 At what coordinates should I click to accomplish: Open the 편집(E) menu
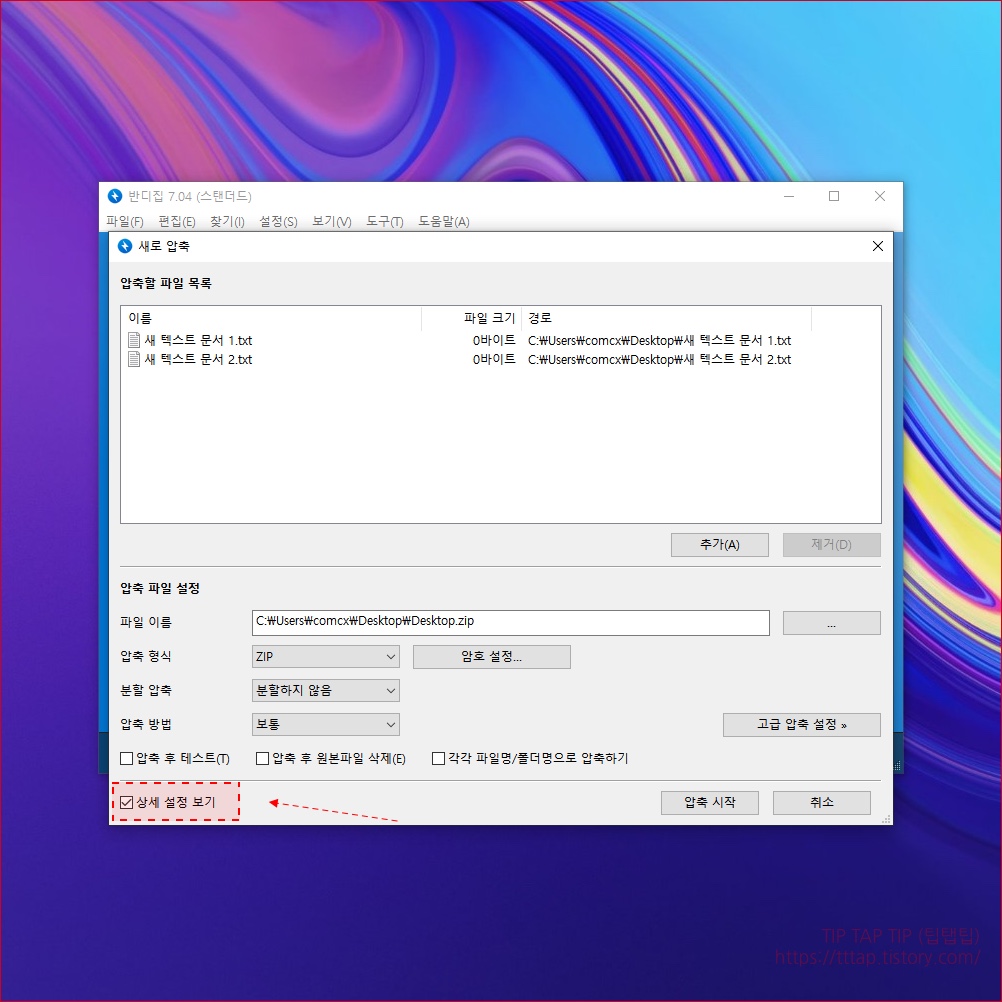pos(177,221)
